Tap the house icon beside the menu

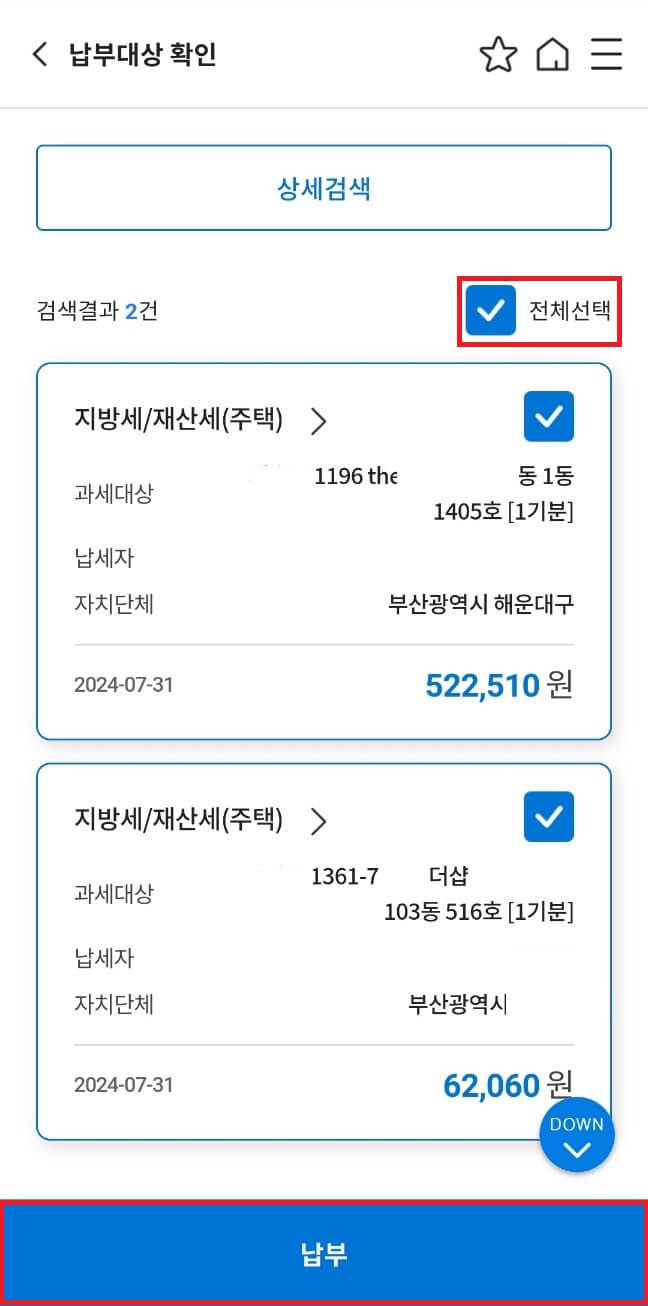[x=552, y=55]
